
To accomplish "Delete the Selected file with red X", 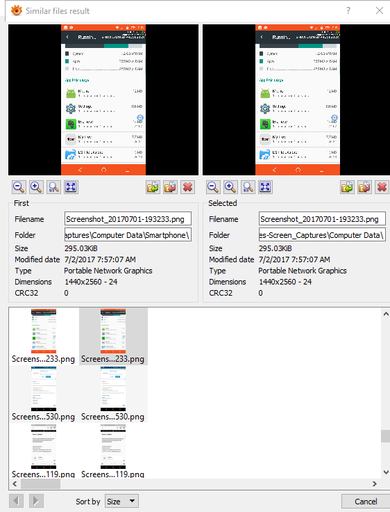I will click(x=382, y=187).
